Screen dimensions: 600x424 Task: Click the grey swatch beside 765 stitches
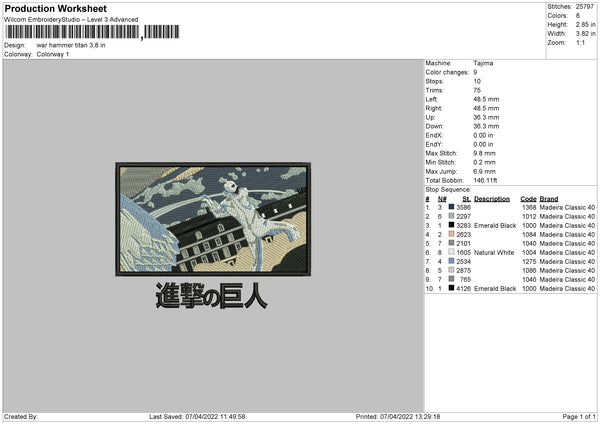(x=452, y=279)
